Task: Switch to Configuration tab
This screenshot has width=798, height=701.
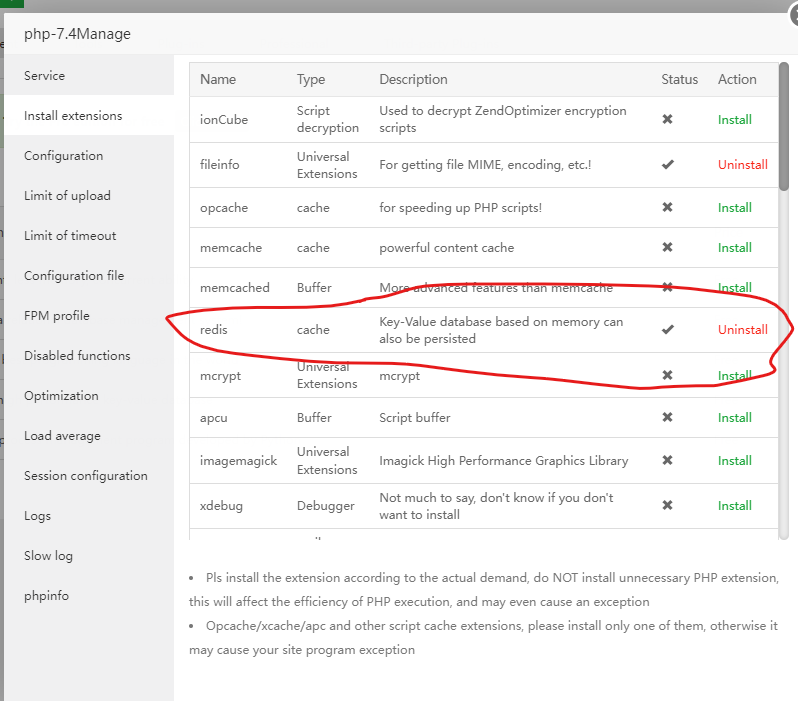Action: click(63, 156)
